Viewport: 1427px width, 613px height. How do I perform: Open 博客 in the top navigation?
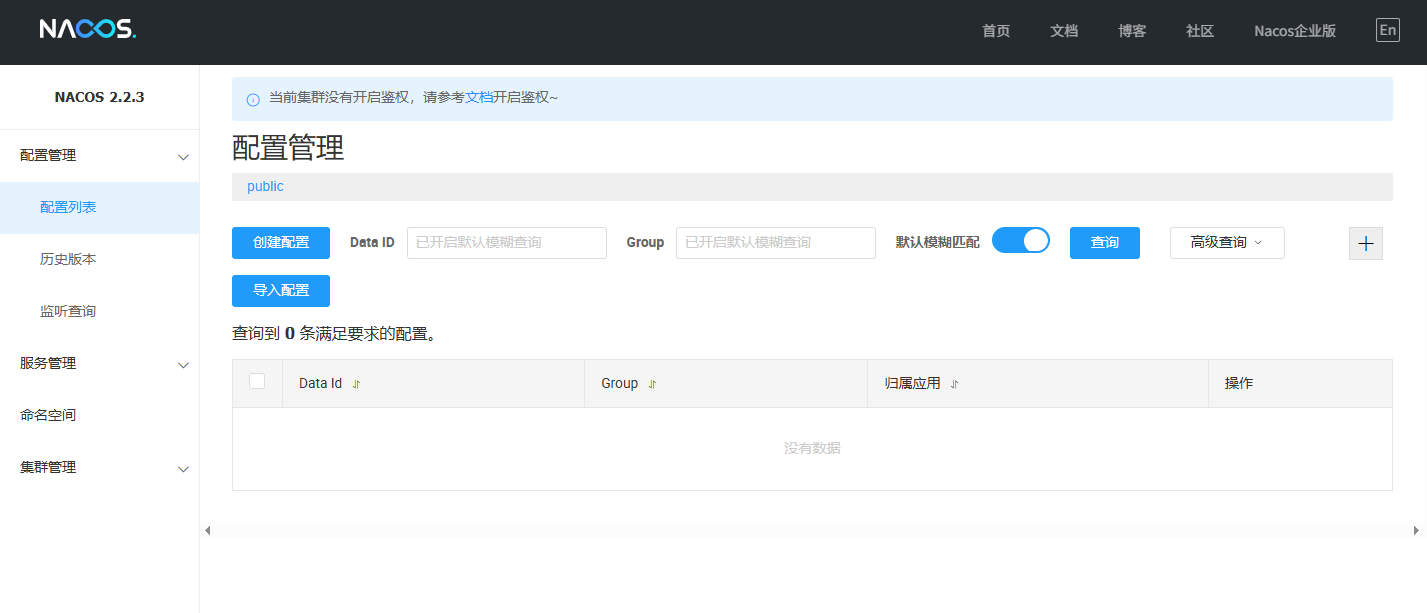coord(1132,31)
